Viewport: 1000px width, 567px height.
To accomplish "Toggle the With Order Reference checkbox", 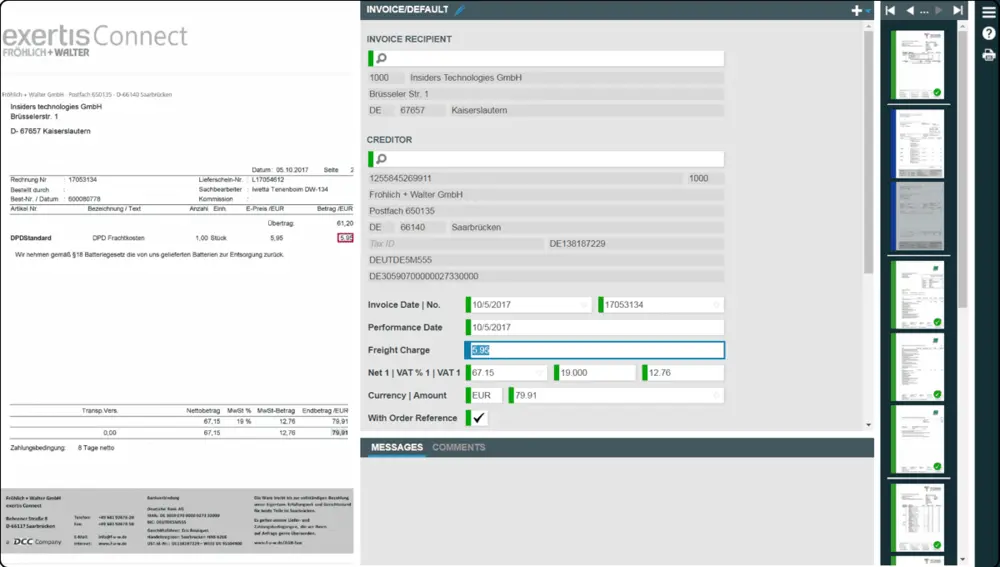I will point(478,418).
